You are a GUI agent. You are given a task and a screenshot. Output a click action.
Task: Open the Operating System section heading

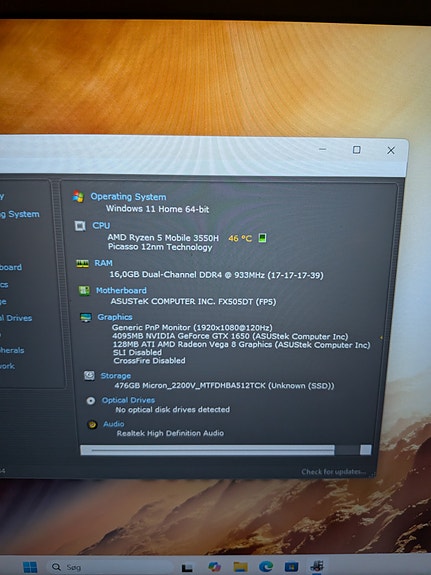point(128,197)
